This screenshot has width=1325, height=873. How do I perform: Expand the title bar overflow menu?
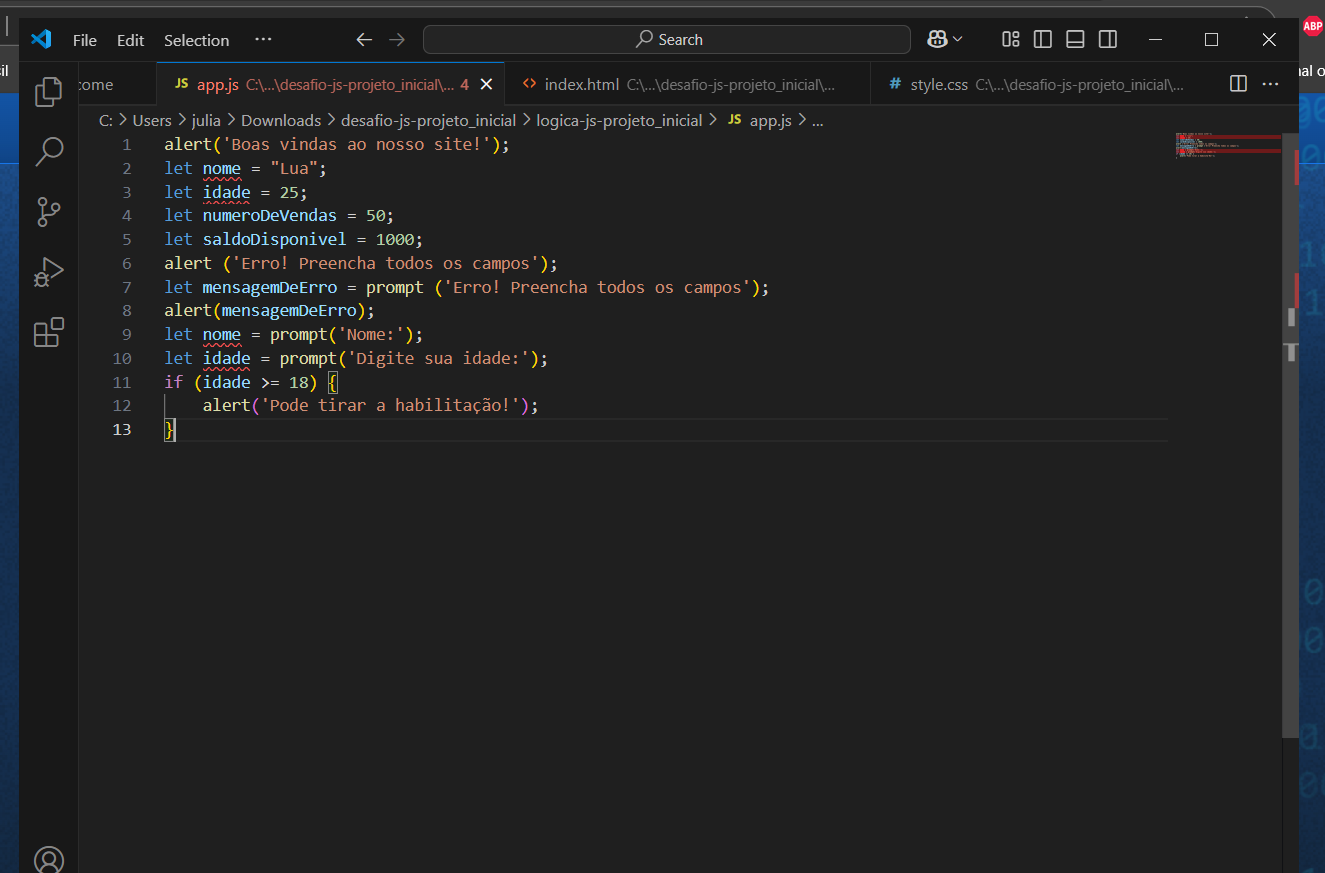[263, 40]
